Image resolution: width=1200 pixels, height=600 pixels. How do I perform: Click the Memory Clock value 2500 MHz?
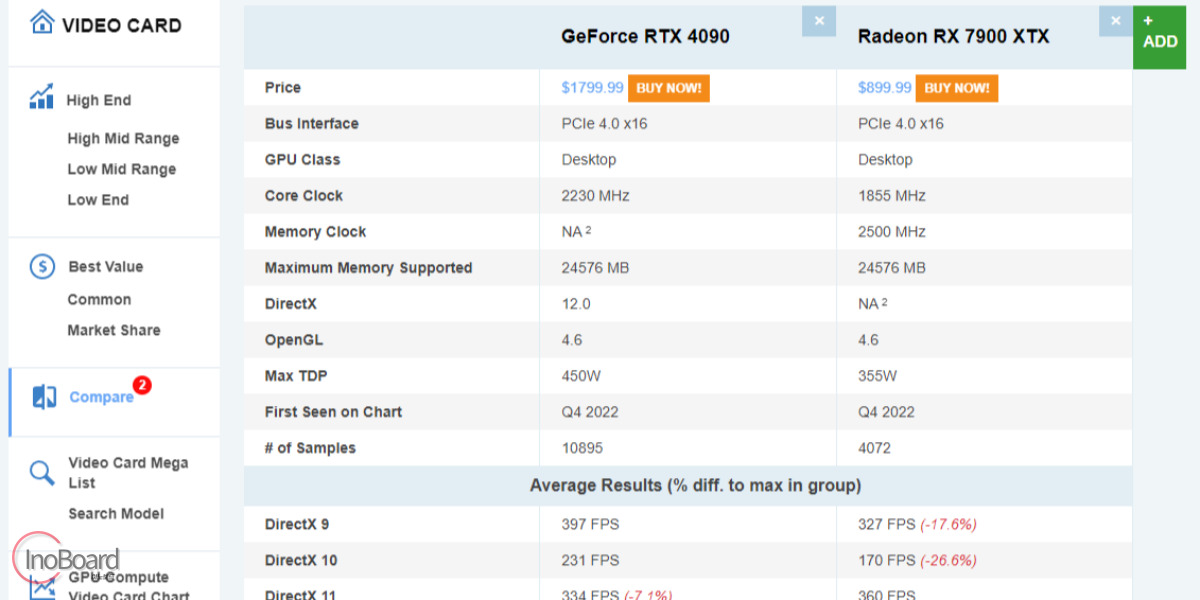tap(892, 232)
